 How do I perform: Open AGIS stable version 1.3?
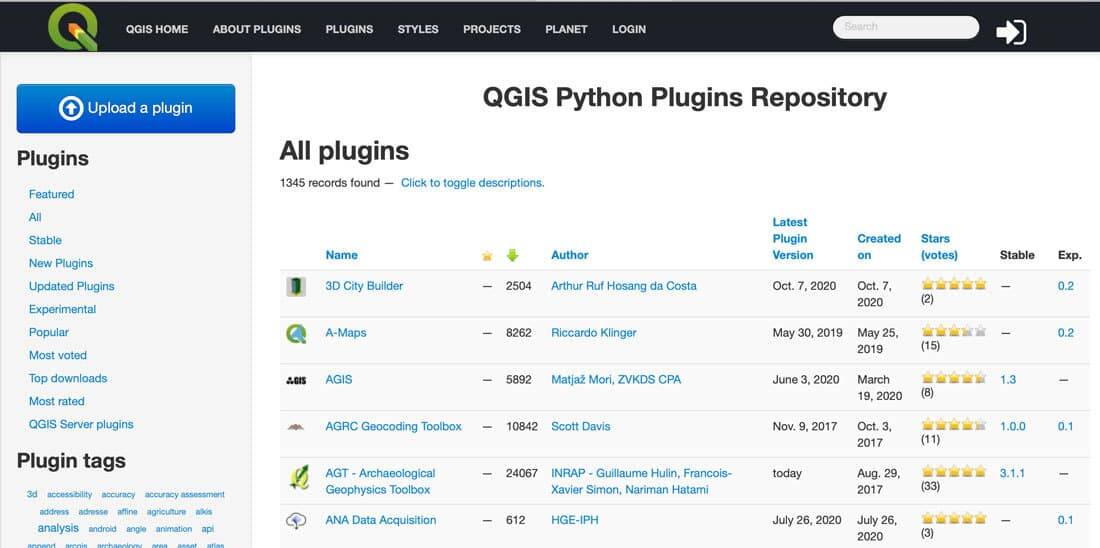(x=1007, y=380)
